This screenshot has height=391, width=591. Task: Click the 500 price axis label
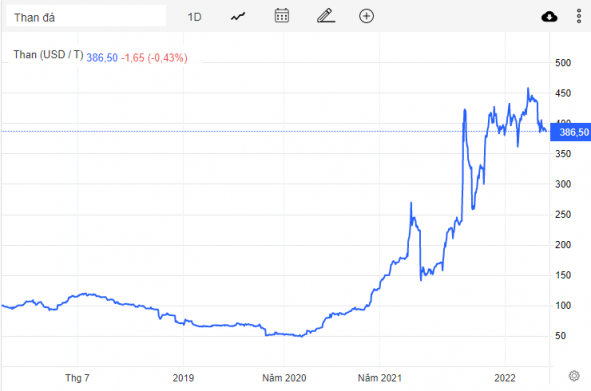pos(563,63)
